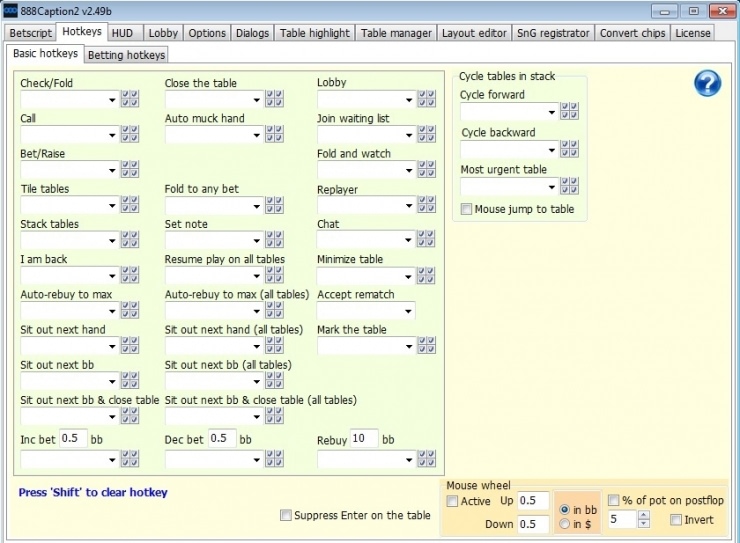This screenshot has width=740, height=543.
Task: Open the Lobby tab
Action: click(x=163, y=33)
